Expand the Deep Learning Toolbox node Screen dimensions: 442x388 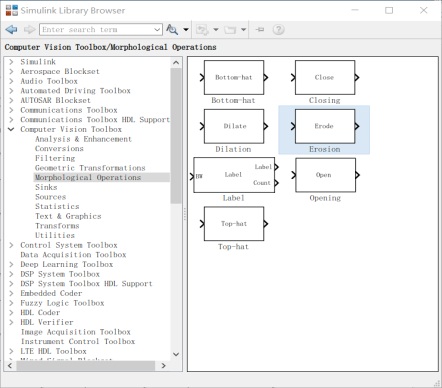tap(11, 264)
